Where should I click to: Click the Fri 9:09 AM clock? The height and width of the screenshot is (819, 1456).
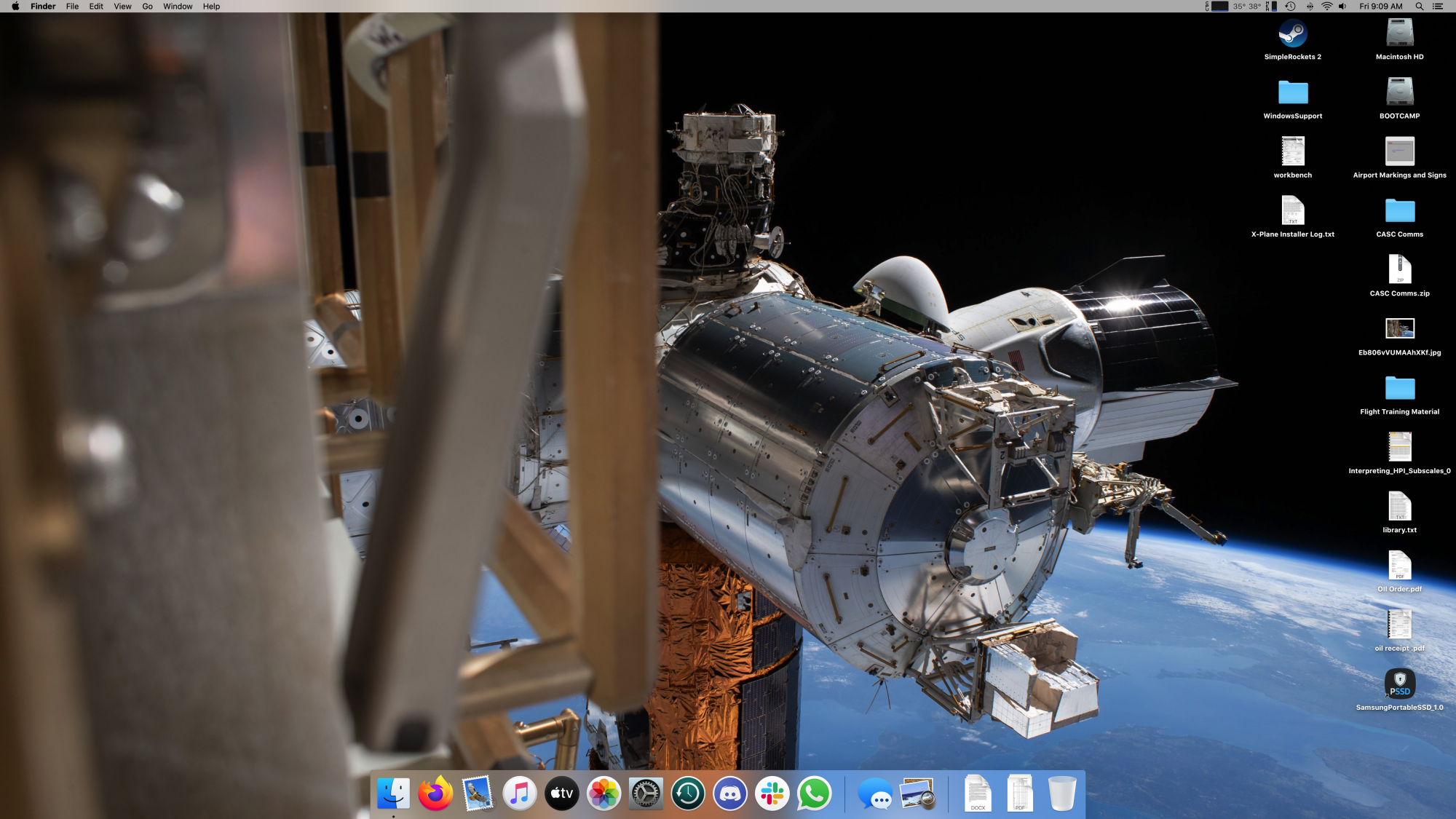pyautogui.click(x=1380, y=6)
